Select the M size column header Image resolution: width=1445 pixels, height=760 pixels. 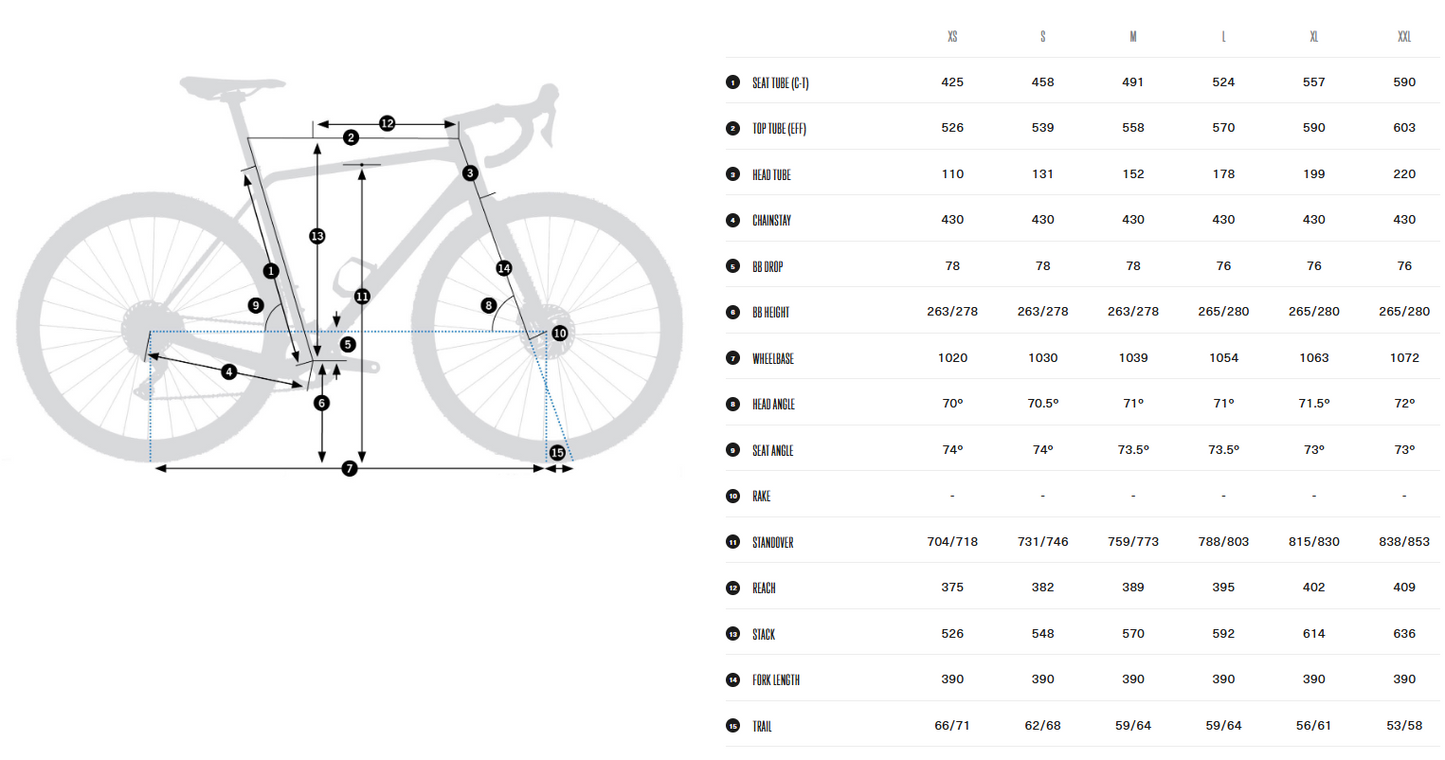pyautogui.click(x=1133, y=37)
